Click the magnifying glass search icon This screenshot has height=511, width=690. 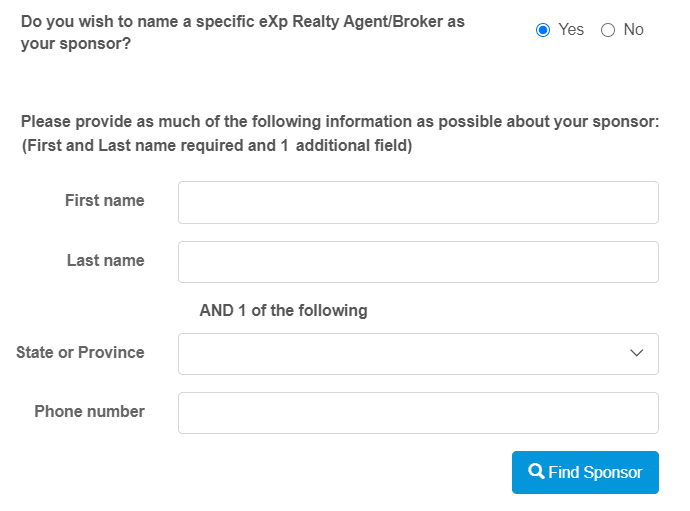[x=537, y=472]
